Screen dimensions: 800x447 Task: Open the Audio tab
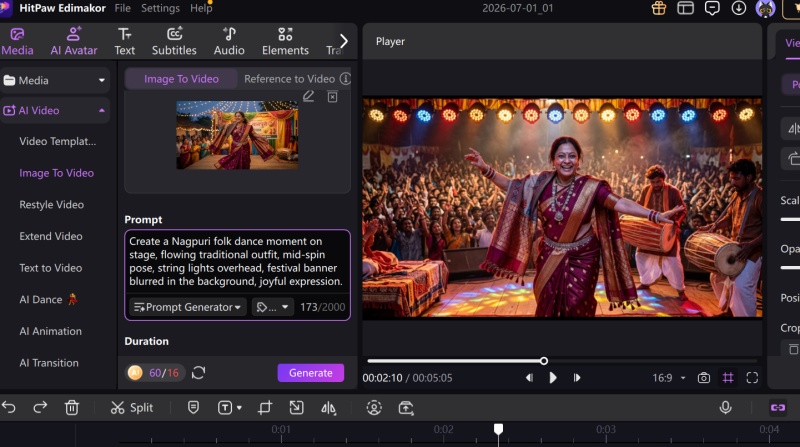(x=229, y=42)
